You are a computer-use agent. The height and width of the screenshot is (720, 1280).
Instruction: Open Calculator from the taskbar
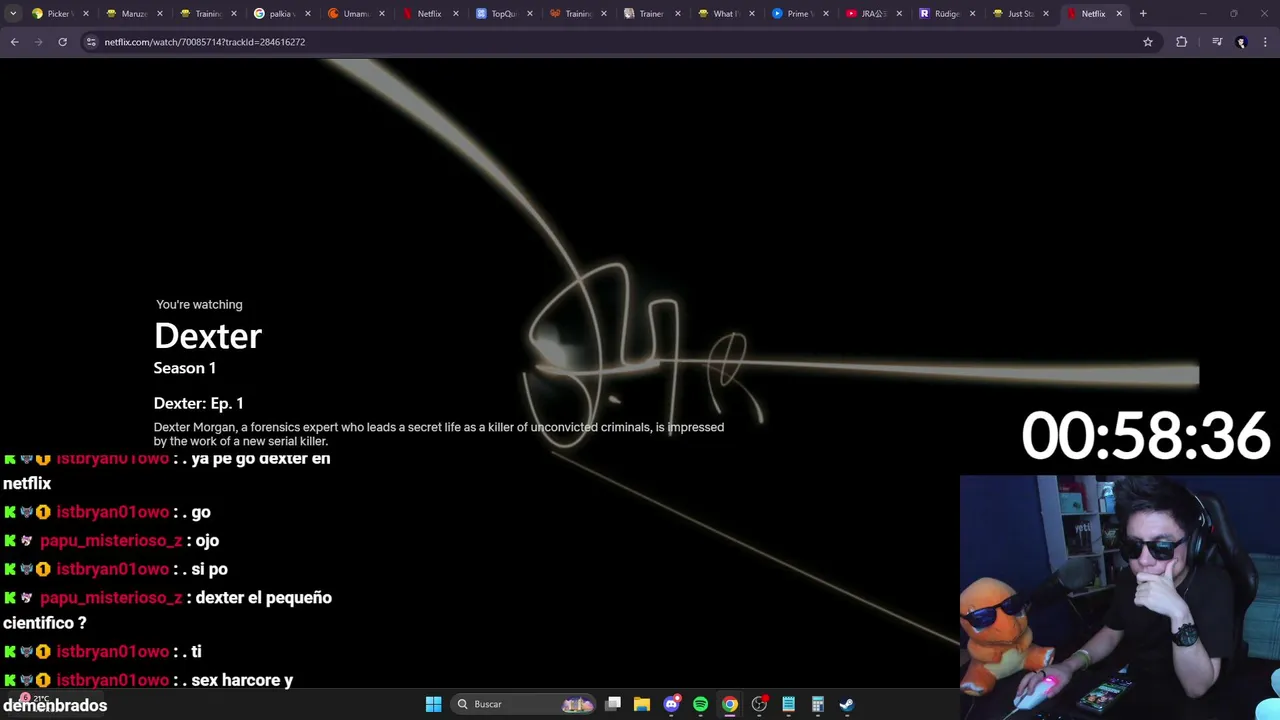coord(817,704)
